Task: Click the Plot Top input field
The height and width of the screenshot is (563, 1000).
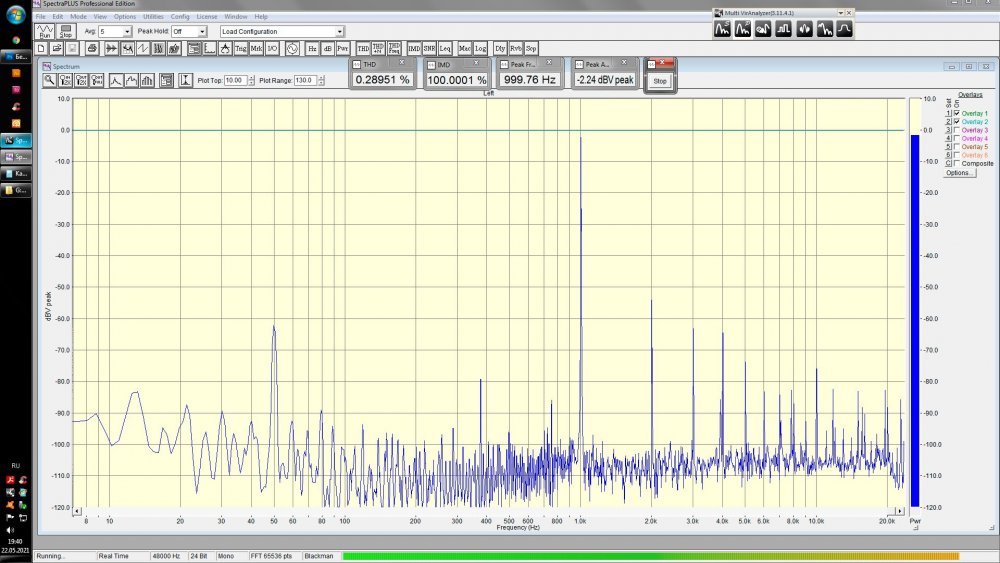Action: click(234, 80)
